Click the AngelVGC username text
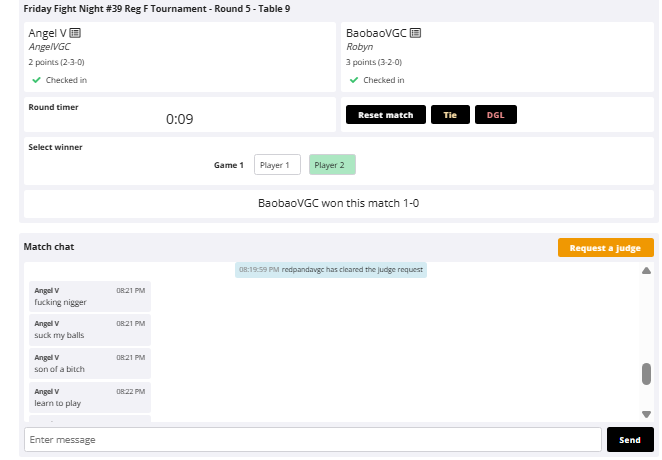The height and width of the screenshot is (460, 662). click(x=49, y=47)
